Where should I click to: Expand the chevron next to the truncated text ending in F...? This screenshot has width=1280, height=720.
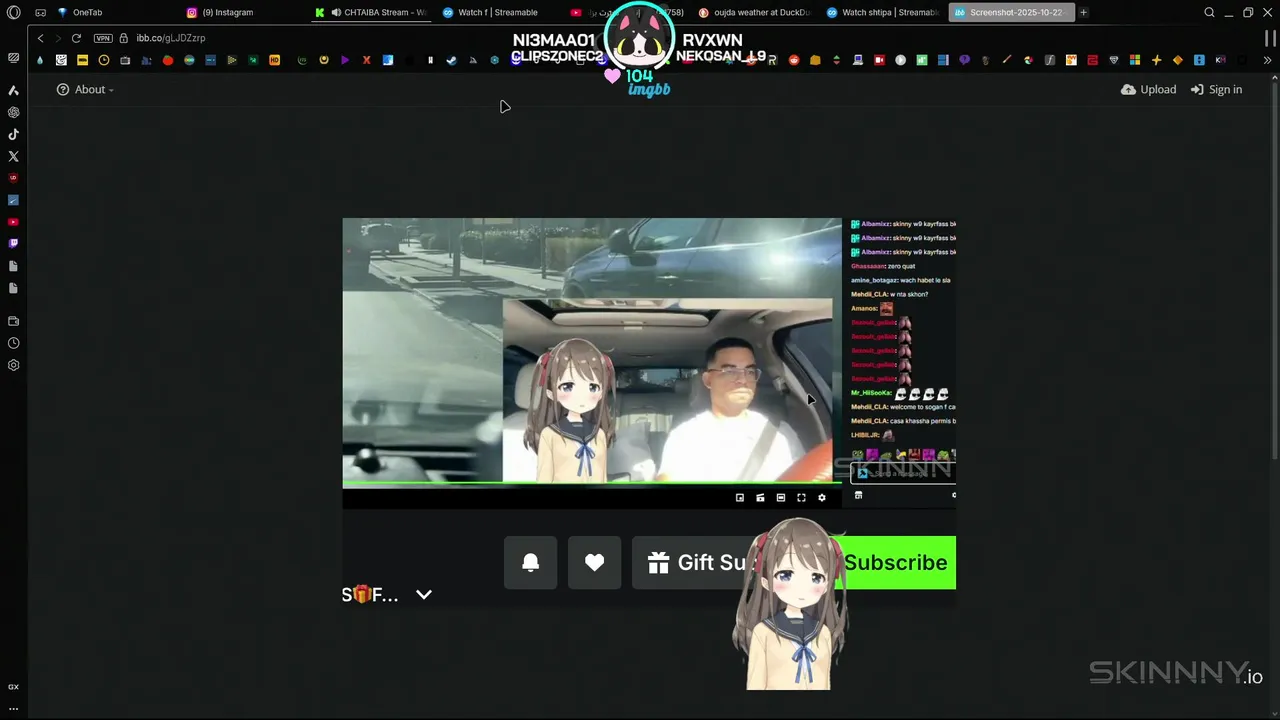pos(424,594)
